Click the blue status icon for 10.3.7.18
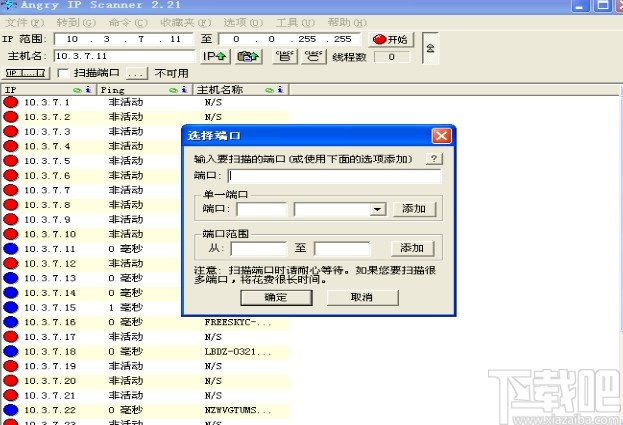 pos(11,352)
